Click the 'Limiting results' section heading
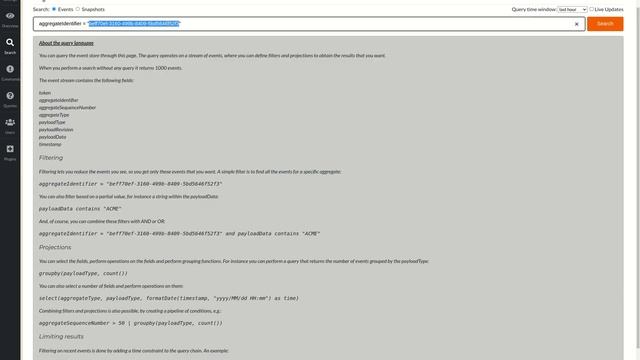640x360 pixels. click(x=61, y=336)
